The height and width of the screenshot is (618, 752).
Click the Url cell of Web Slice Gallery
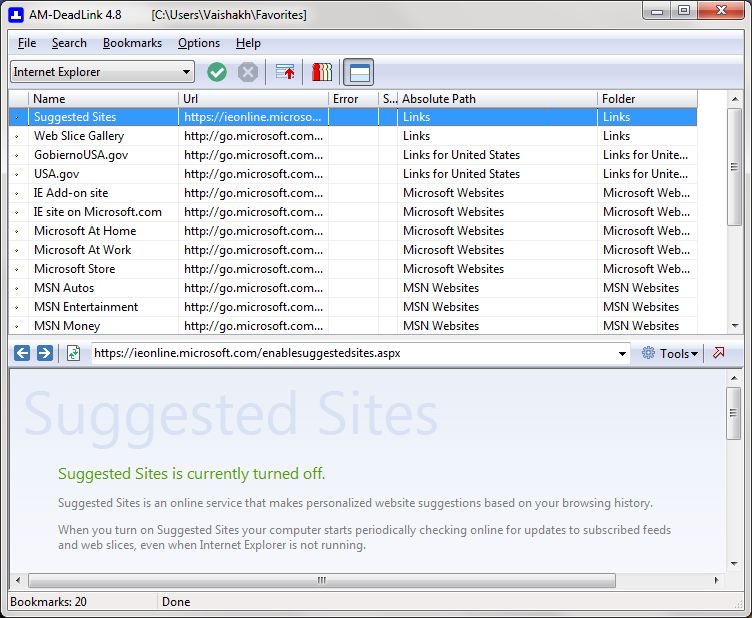coord(253,136)
